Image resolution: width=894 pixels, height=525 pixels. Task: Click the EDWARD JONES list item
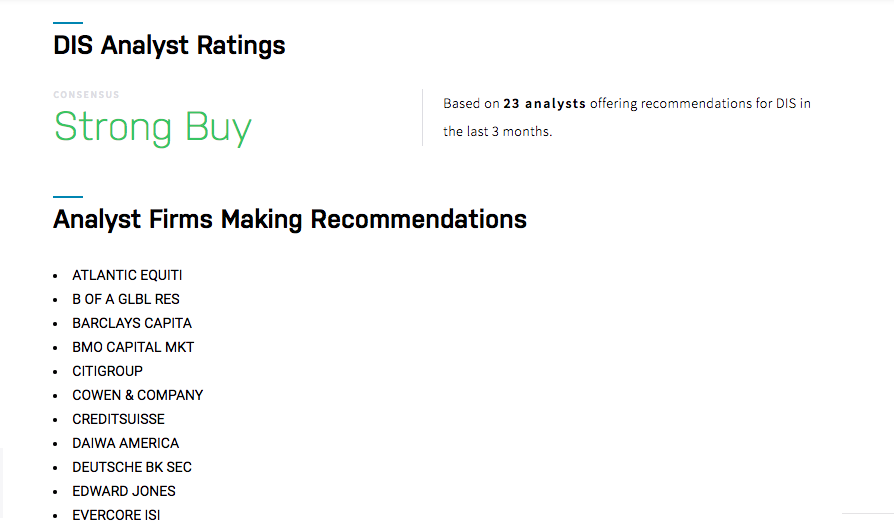pos(124,491)
